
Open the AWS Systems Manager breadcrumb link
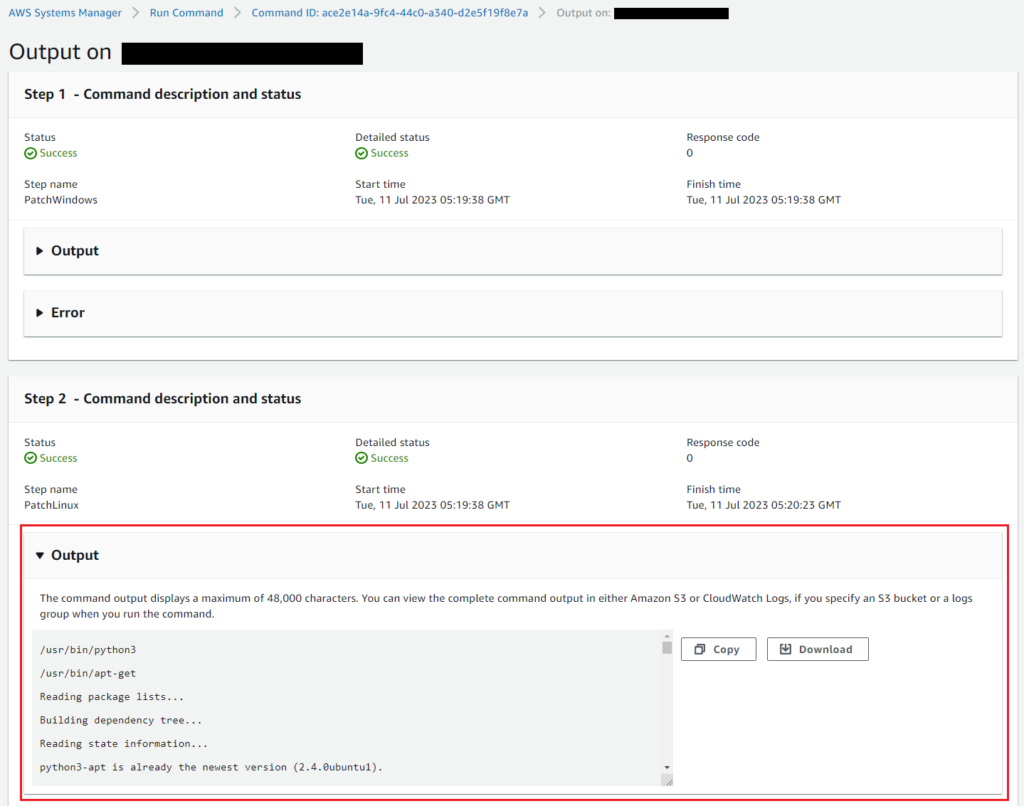(65, 13)
